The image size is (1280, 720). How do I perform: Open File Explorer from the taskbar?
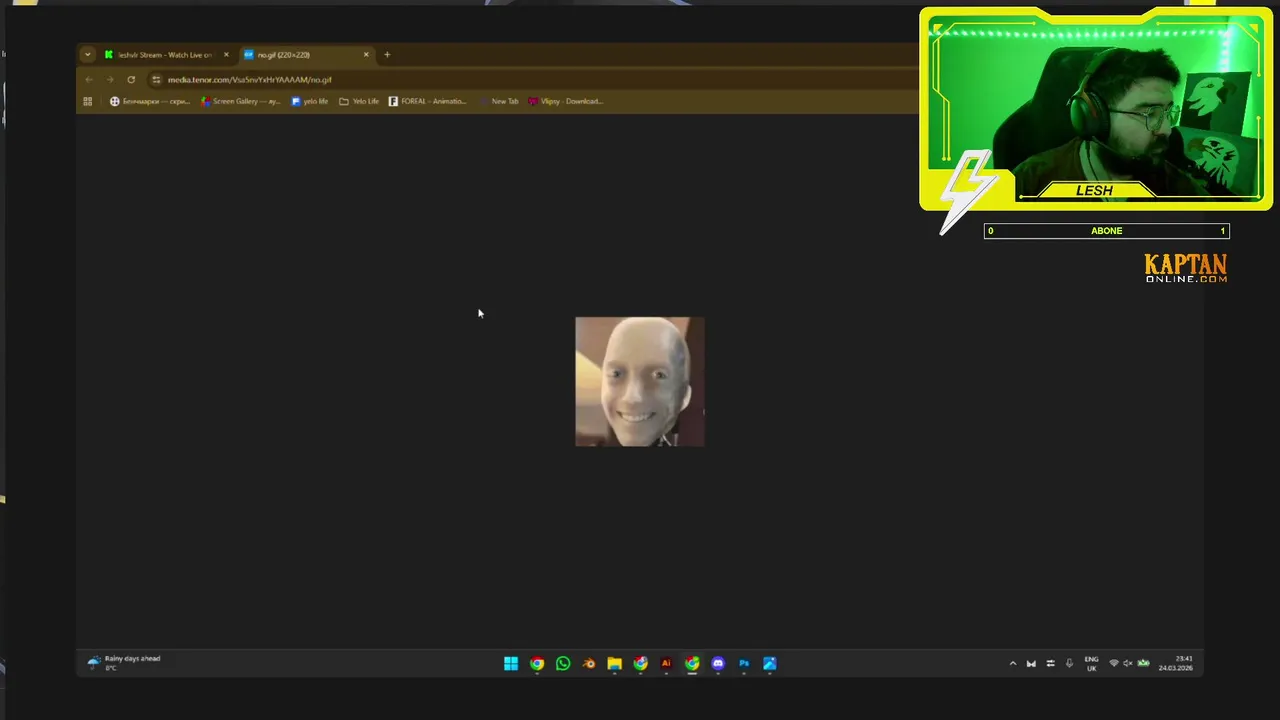pyautogui.click(x=615, y=663)
